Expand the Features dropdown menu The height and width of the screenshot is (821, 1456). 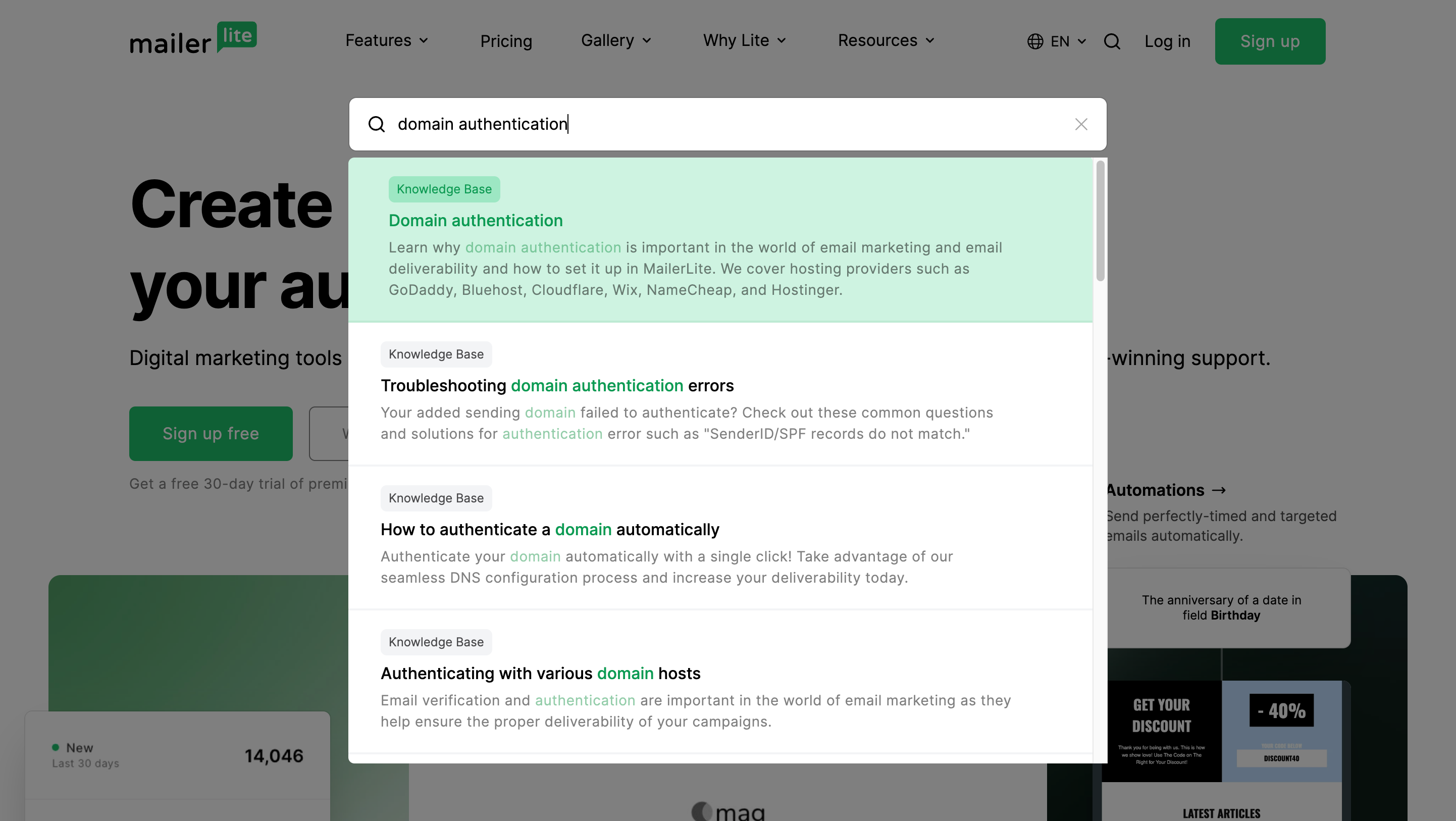point(387,41)
